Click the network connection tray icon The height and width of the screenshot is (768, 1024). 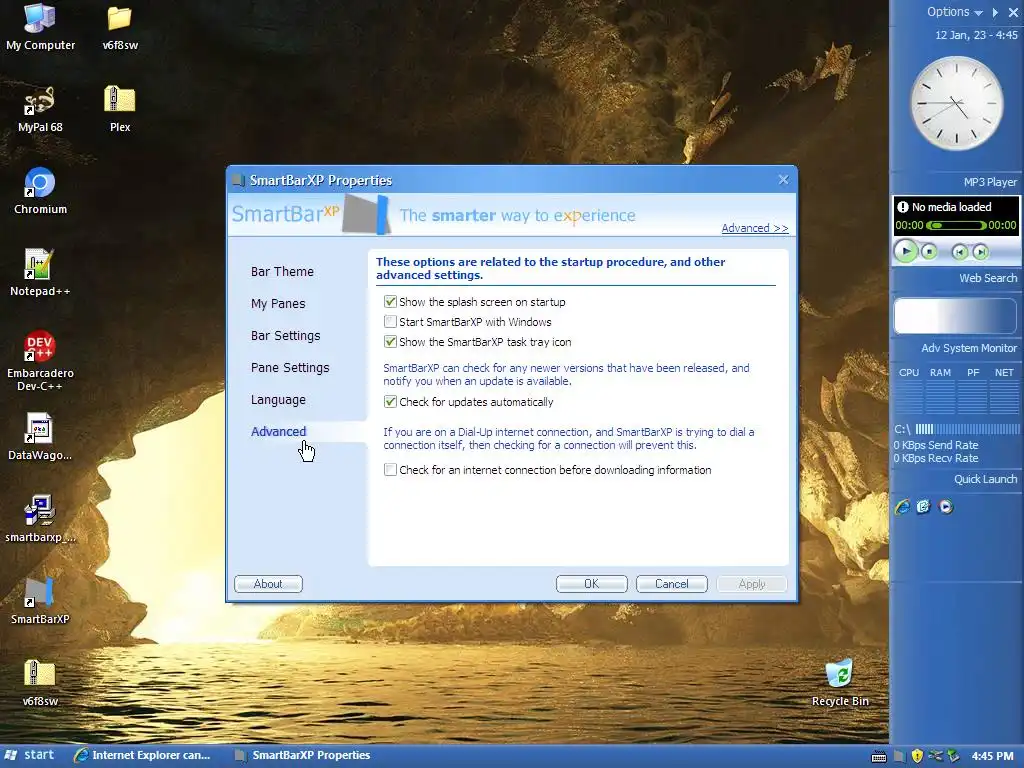point(935,756)
